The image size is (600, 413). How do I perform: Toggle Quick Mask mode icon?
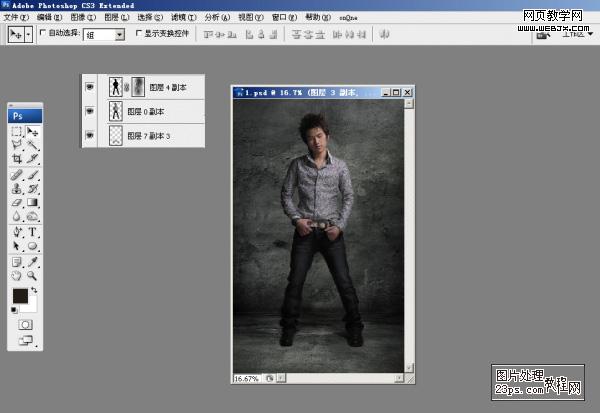tap(25, 325)
